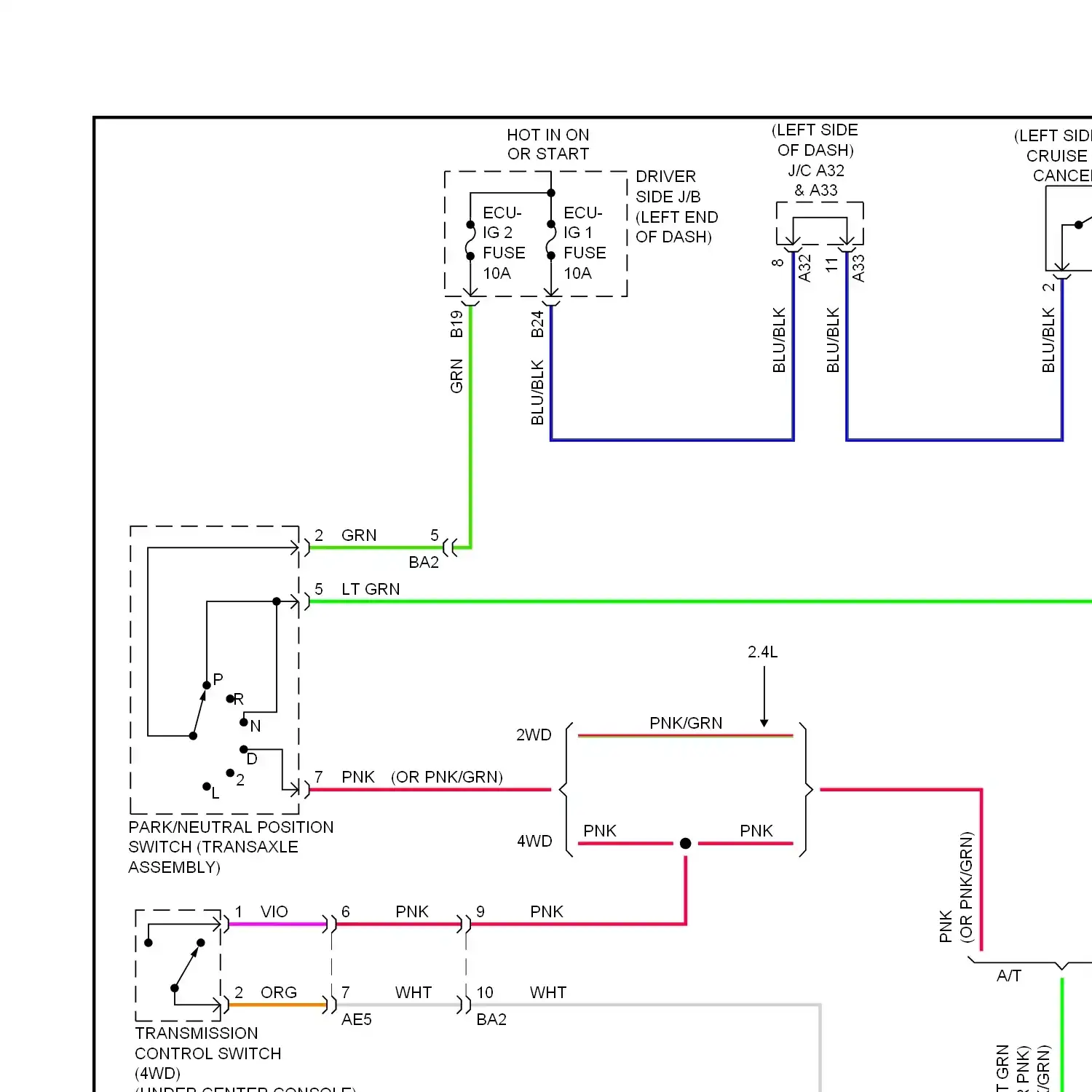Viewport: 1092px width, 1092px height.
Task: Click the PARK/NEUTRAL POSITION SWITCH caption
Action: click(x=231, y=847)
